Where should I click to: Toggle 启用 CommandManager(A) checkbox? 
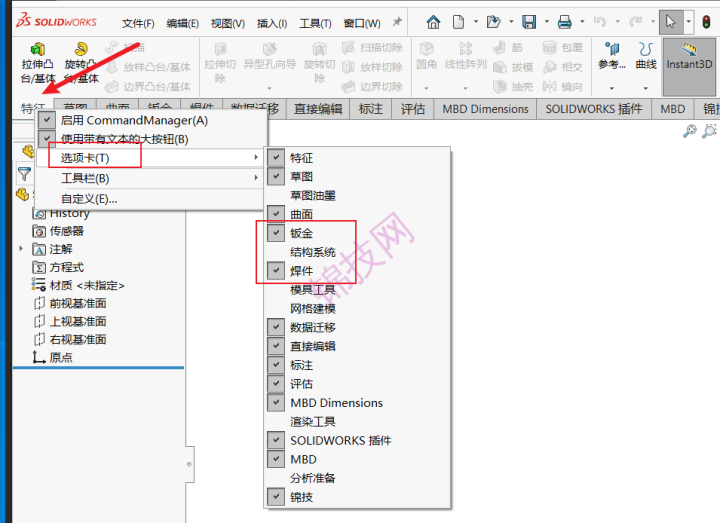coord(47,120)
